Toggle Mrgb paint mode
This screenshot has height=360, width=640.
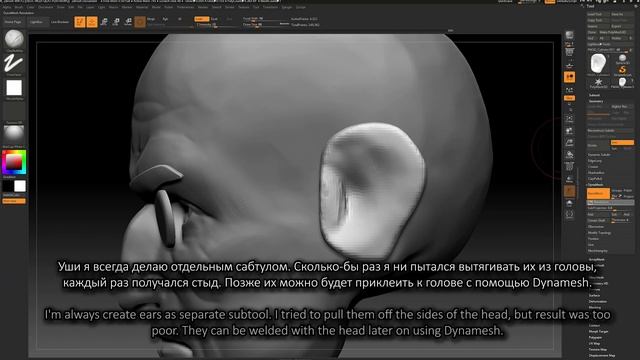tap(151, 19)
